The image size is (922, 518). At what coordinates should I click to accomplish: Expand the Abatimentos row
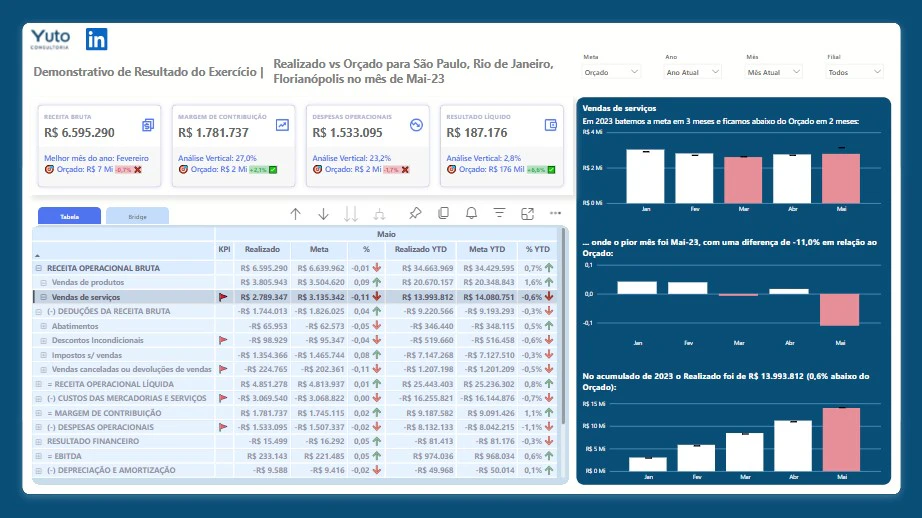click(44, 326)
